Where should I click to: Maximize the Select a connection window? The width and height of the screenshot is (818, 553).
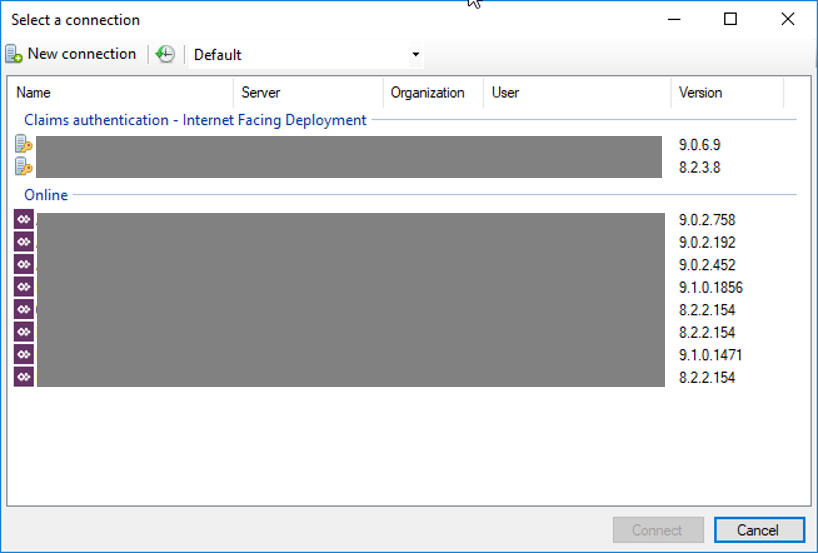click(730, 19)
